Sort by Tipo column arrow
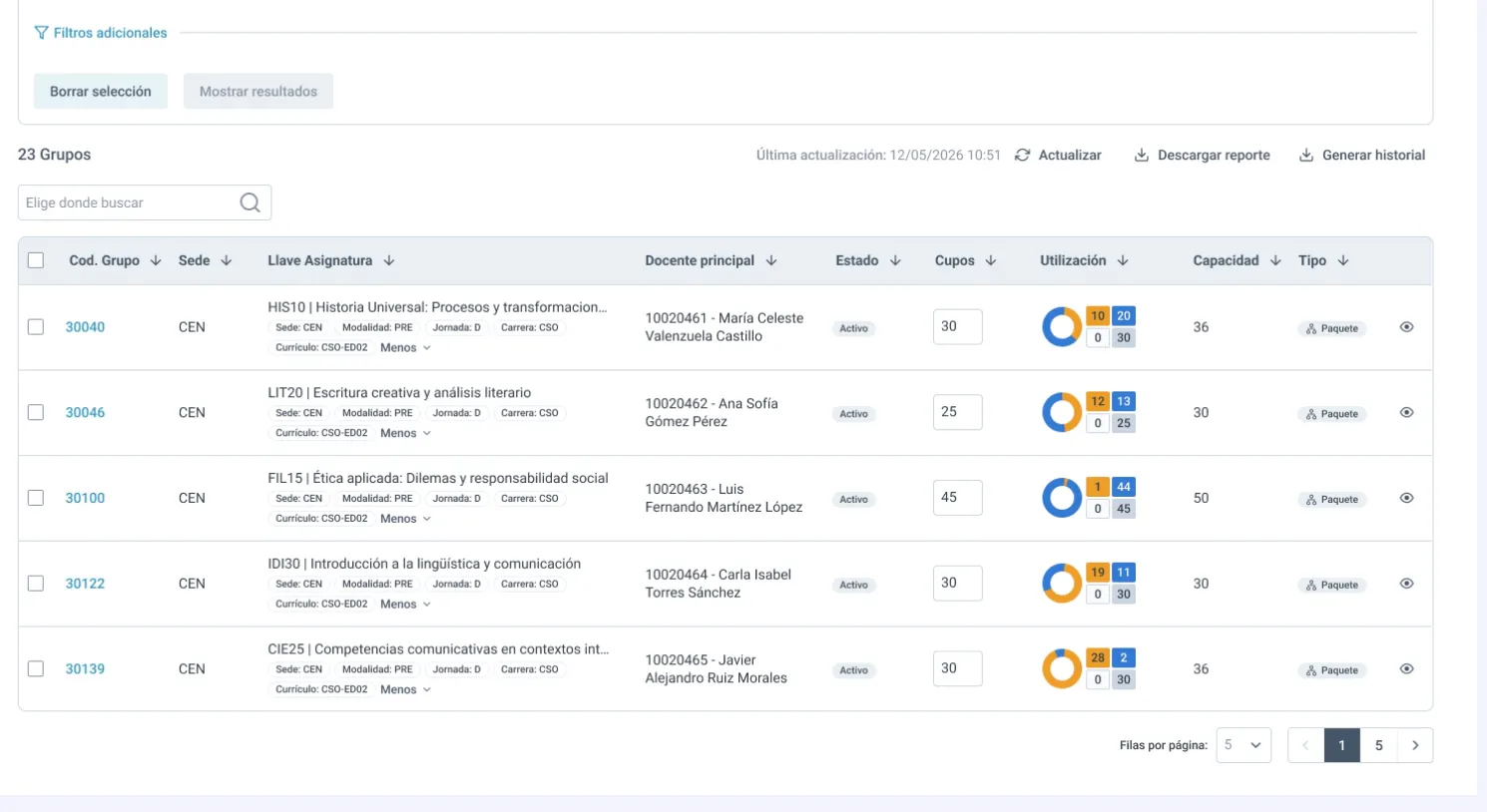Screen dimensions: 1487x812 1343,260
